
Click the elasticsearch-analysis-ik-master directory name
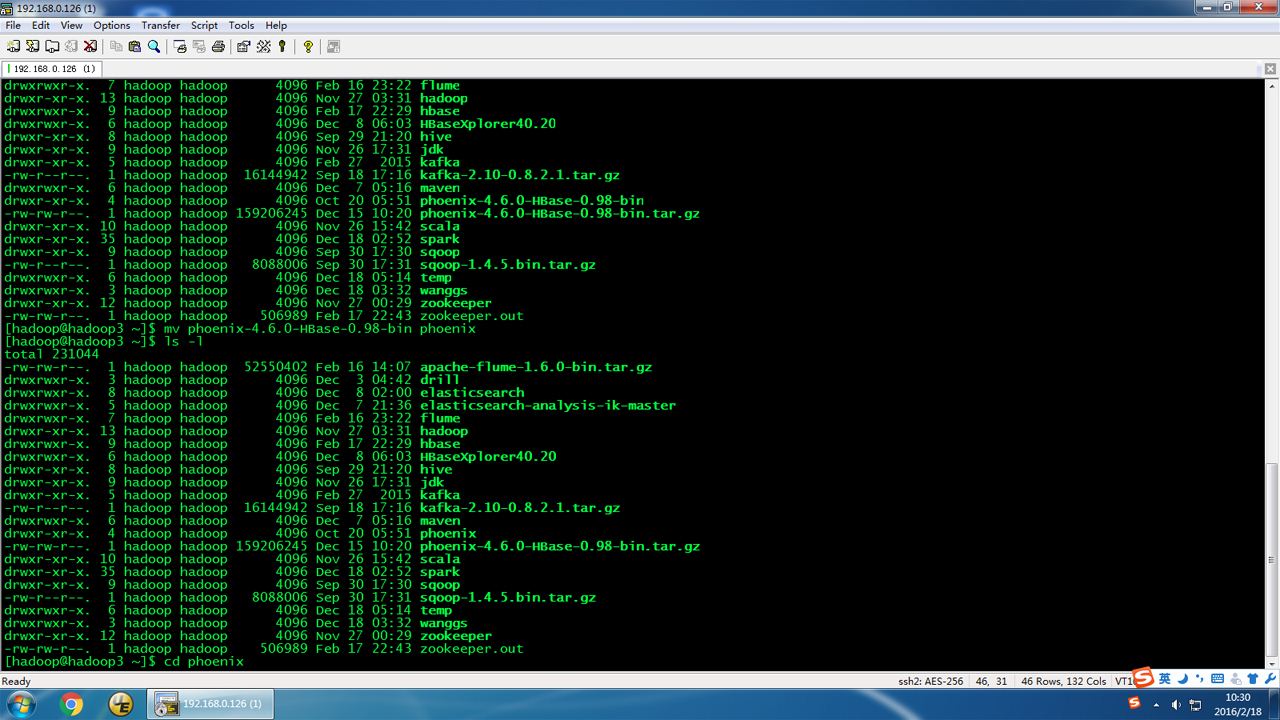click(548, 406)
